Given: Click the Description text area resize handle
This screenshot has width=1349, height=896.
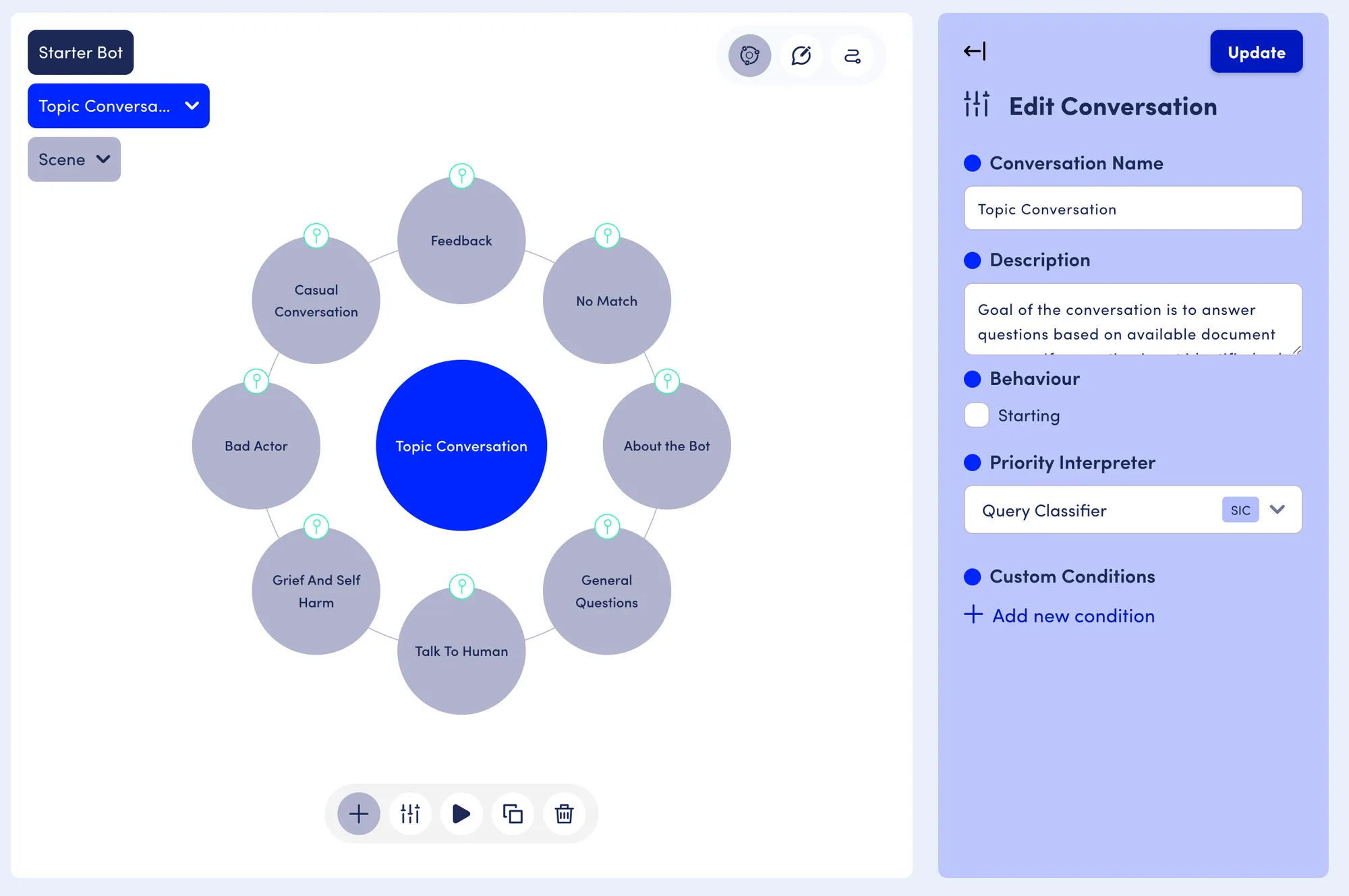Looking at the screenshot, I should coord(1296,350).
